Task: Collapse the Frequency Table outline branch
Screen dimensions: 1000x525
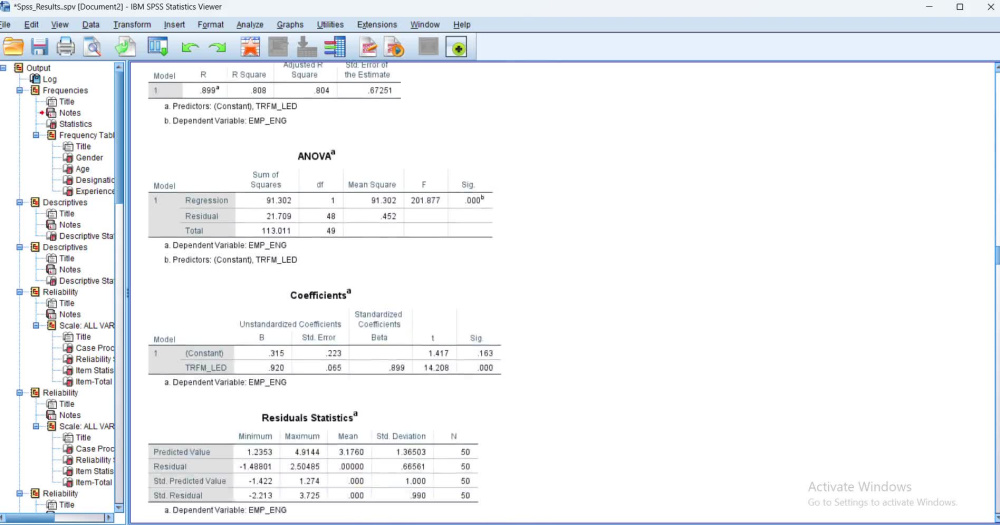Action: (x=36, y=135)
